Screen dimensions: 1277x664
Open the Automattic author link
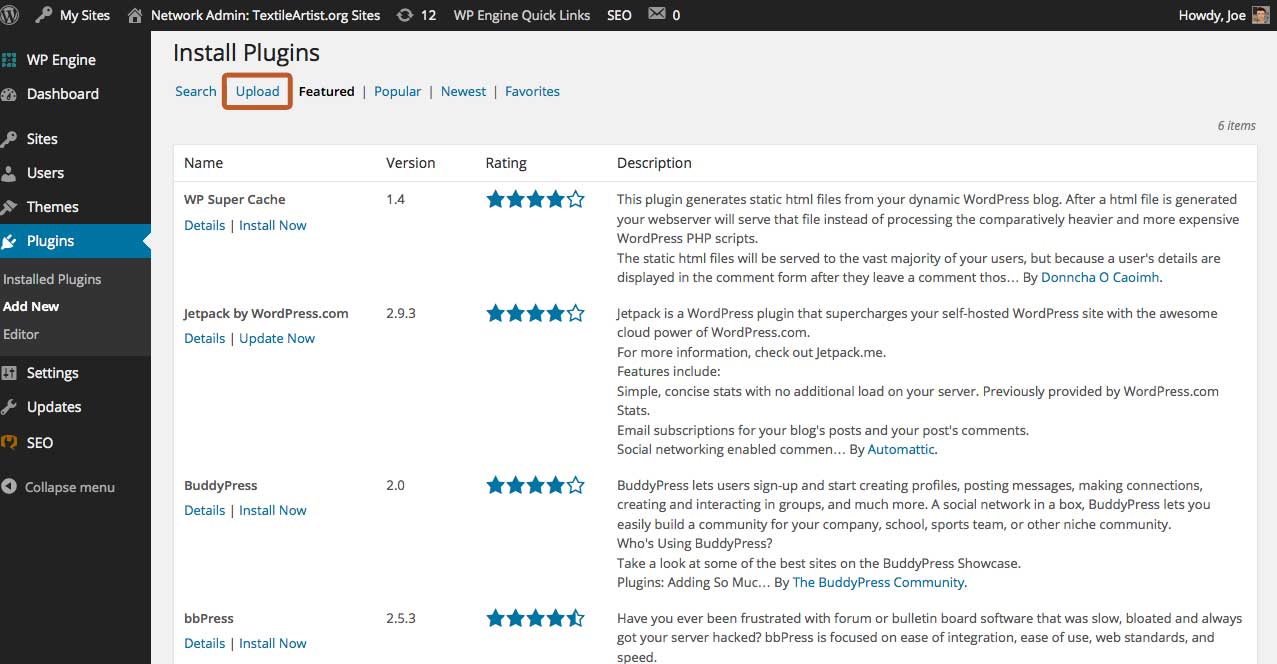click(x=901, y=450)
